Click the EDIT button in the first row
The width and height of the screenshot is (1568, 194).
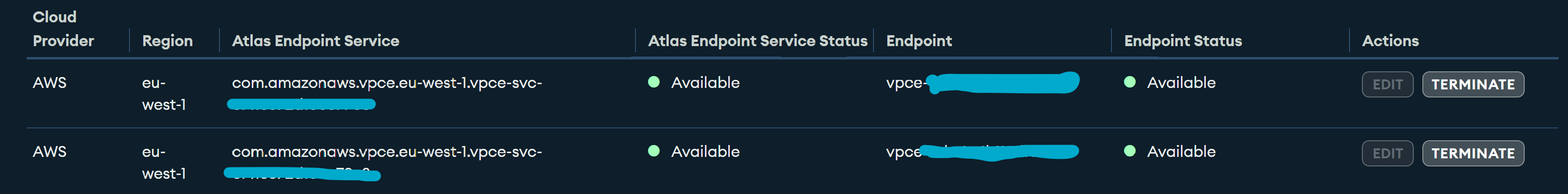click(x=1387, y=85)
